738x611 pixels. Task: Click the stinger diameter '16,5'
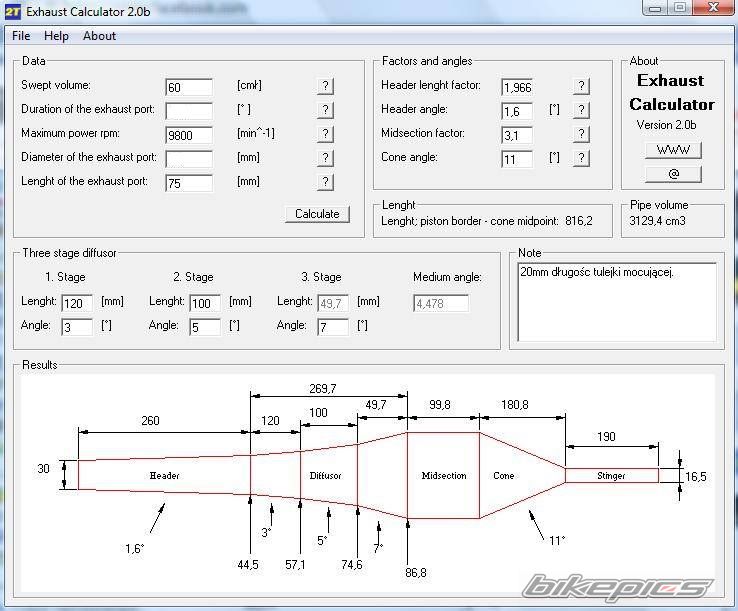coord(696,477)
